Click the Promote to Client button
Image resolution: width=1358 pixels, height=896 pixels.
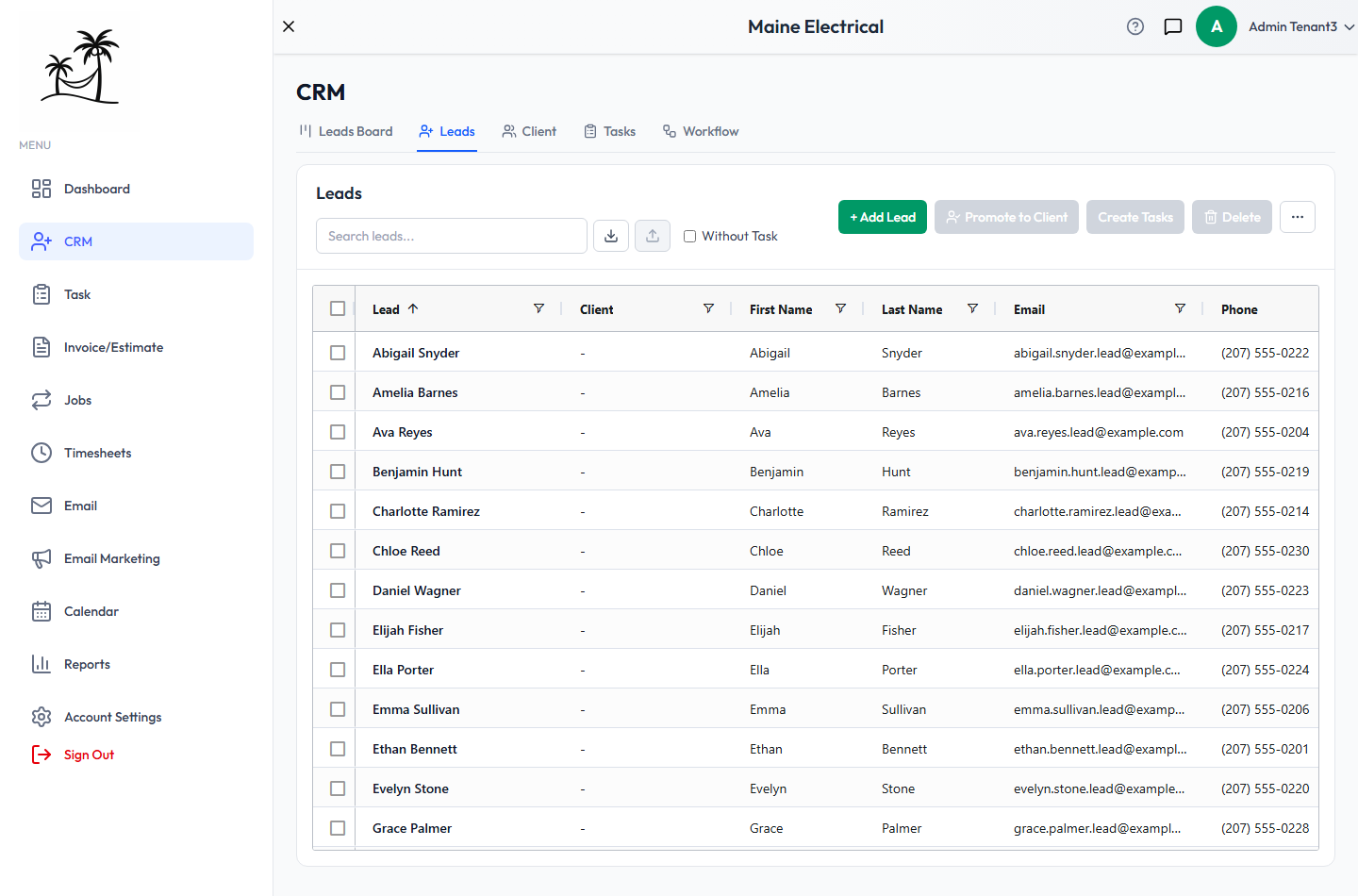point(1006,217)
